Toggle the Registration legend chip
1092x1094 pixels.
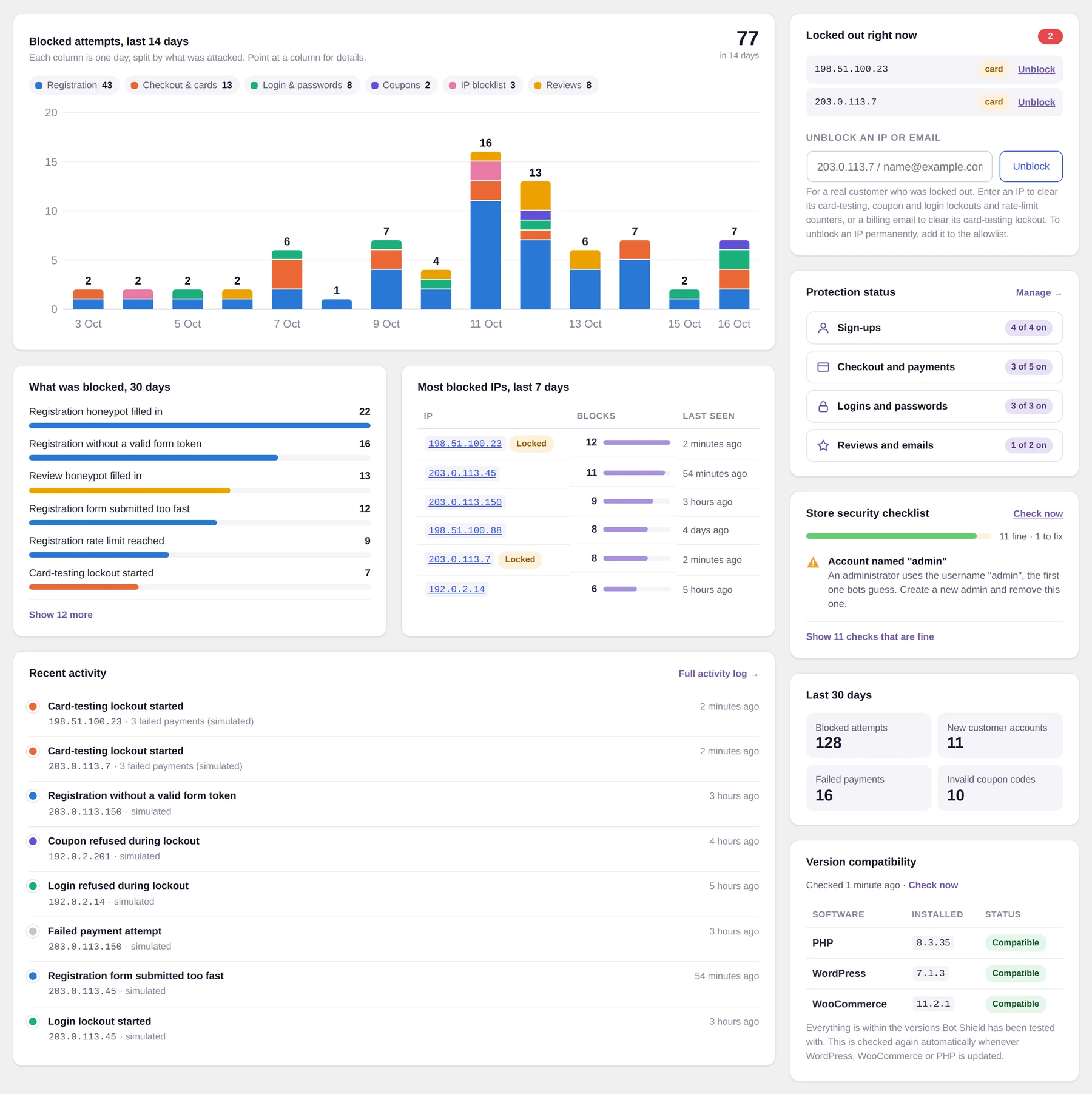click(x=74, y=86)
